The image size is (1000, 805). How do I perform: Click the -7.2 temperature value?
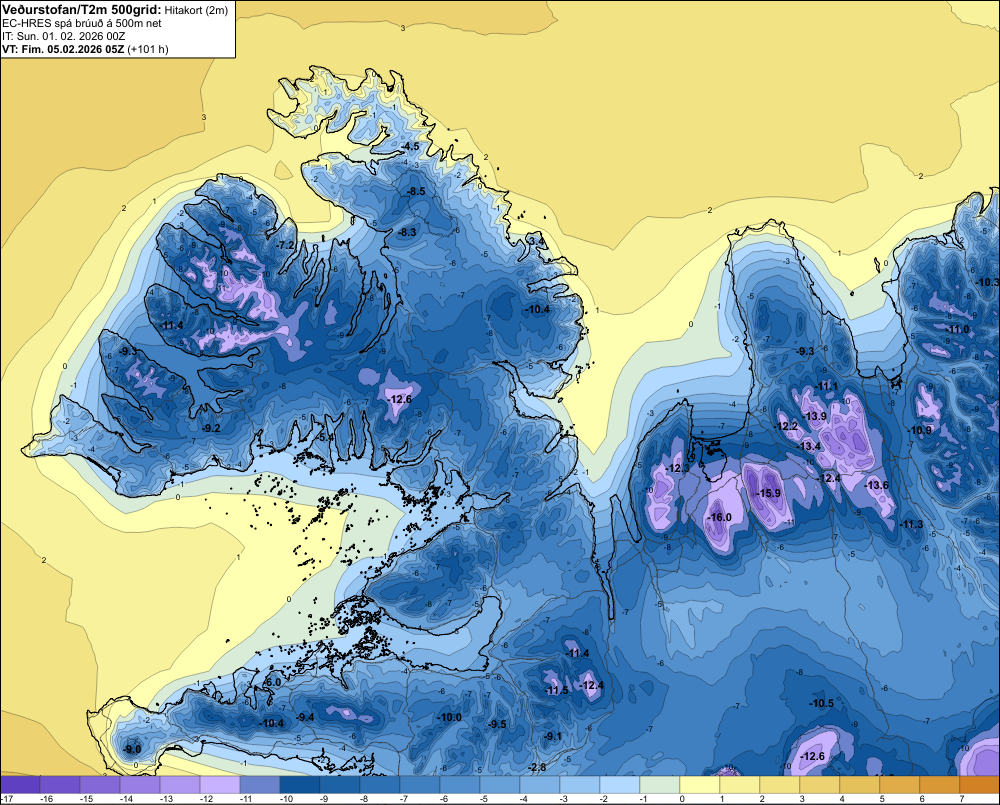(x=286, y=246)
